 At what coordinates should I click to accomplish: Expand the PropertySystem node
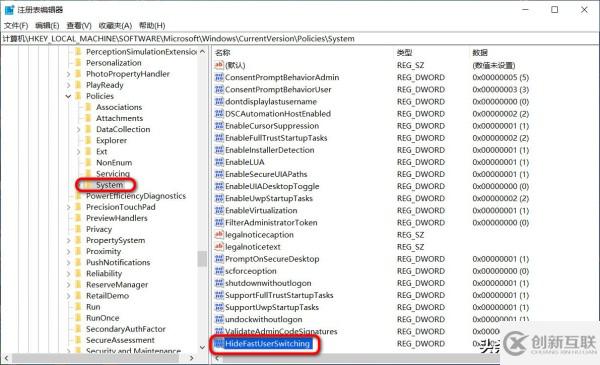pyautogui.click(x=68, y=240)
